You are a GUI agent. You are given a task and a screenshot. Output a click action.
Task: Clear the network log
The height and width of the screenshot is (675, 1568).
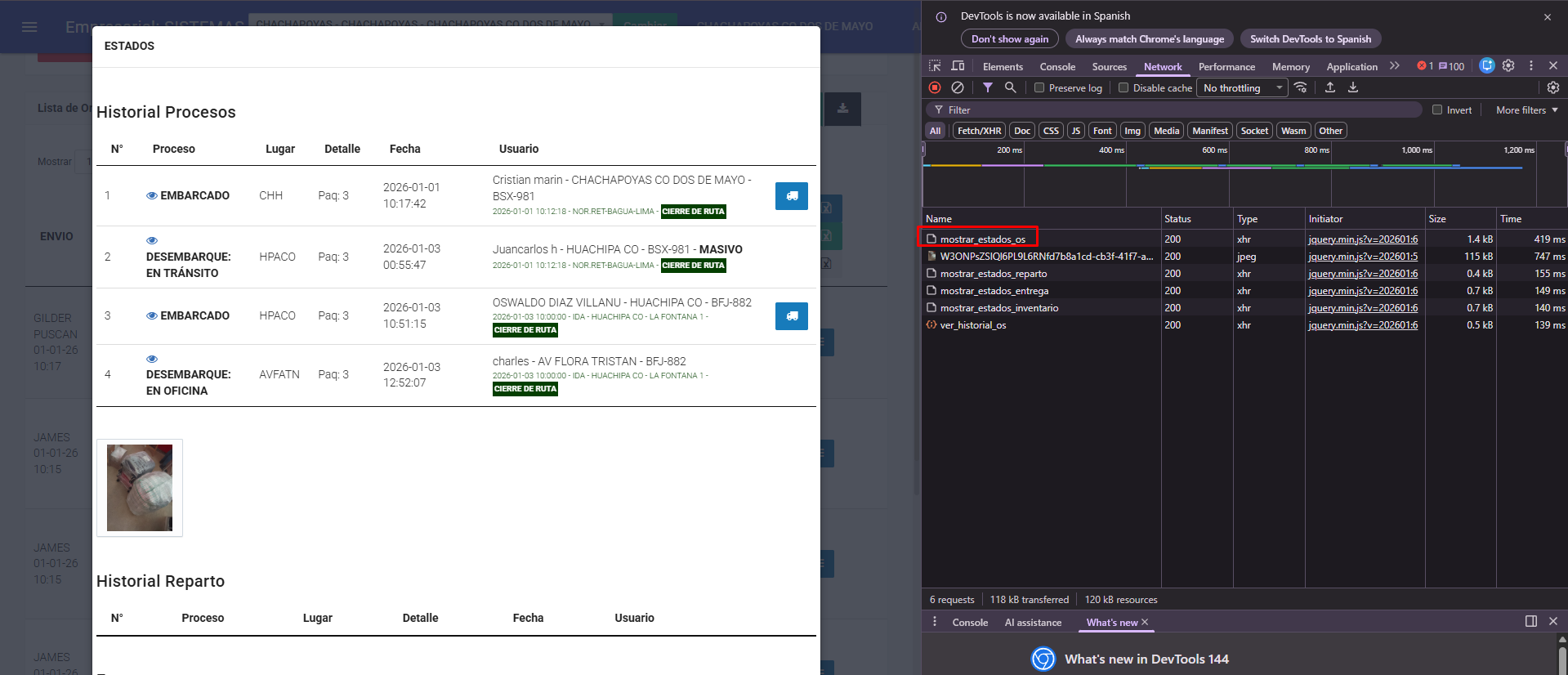(x=958, y=87)
